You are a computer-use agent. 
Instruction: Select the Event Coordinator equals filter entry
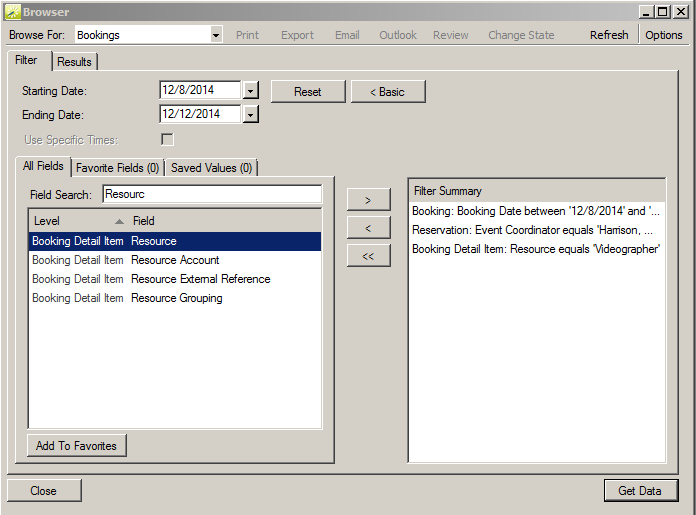click(536, 230)
